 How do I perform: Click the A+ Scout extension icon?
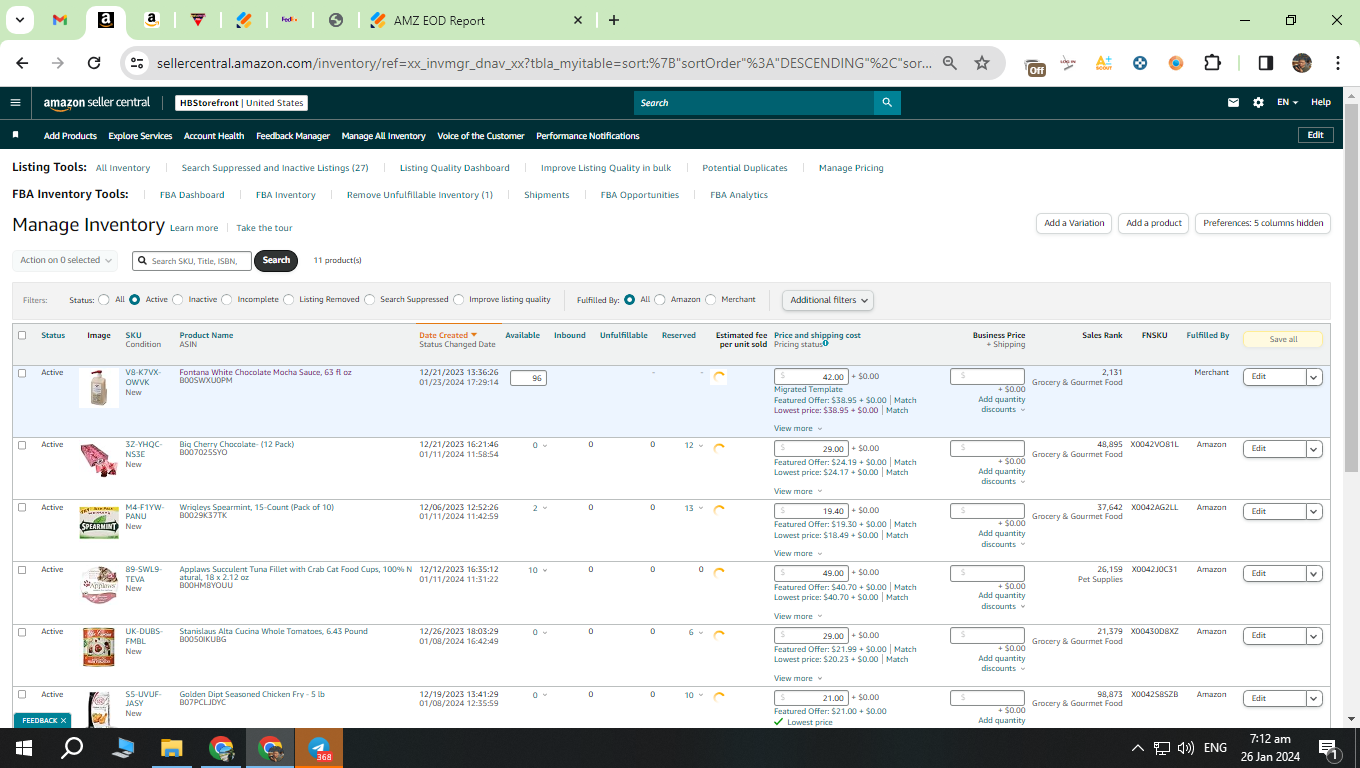click(1104, 63)
